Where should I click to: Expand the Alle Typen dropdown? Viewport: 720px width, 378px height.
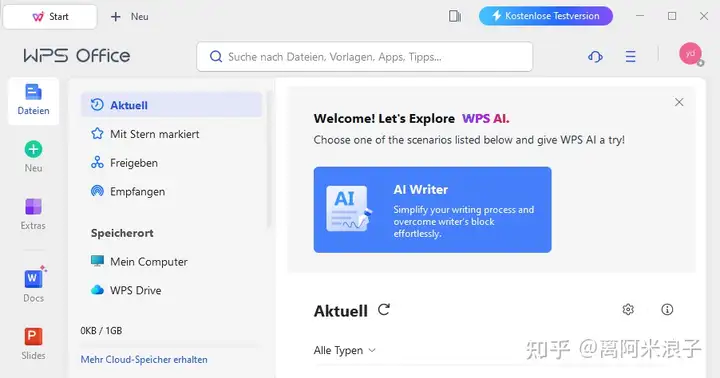345,350
